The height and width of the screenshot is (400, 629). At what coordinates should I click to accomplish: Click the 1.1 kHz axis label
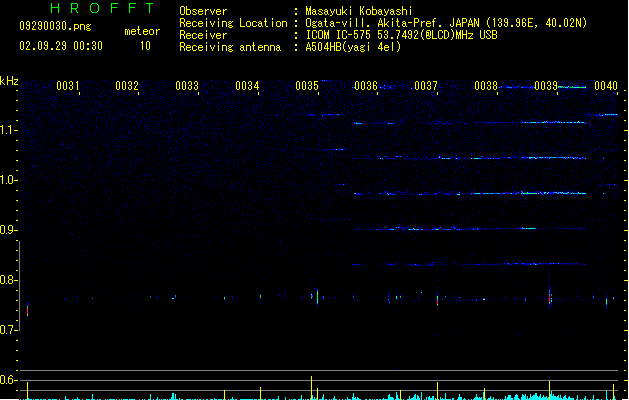pos(8,130)
